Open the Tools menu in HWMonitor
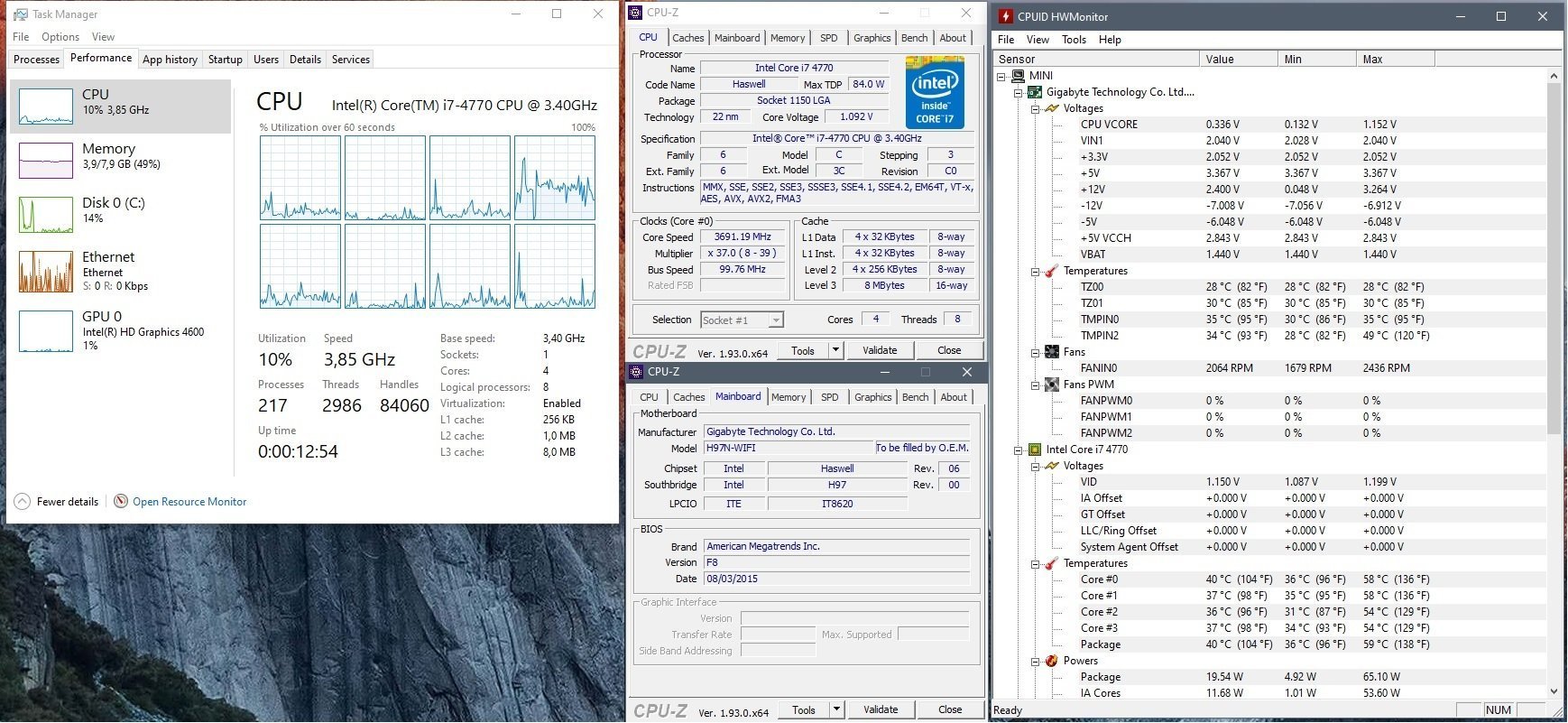The height and width of the screenshot is (723, 1568). point(1074,40)
